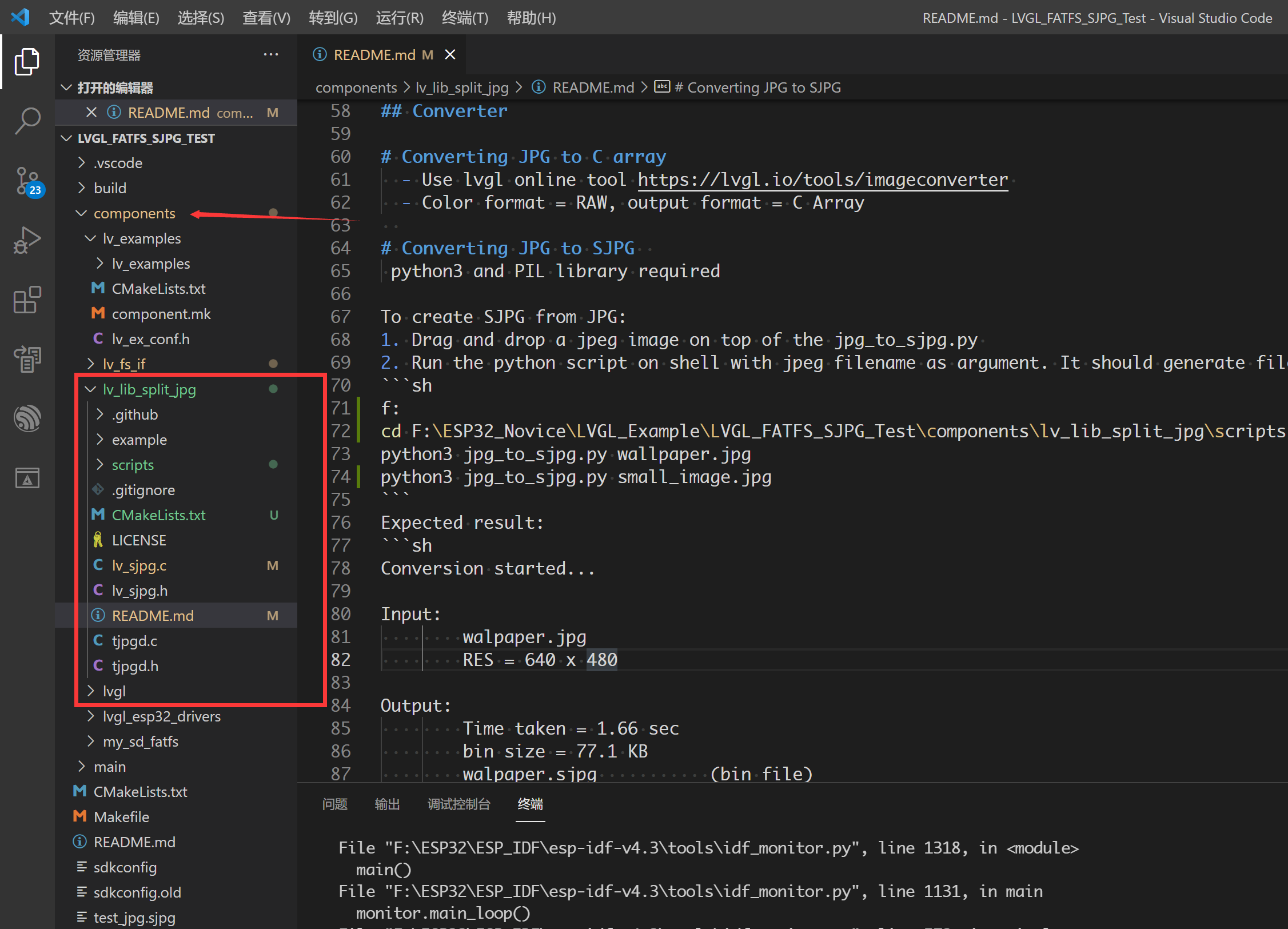Click the more actions ellipsis in 资源管理器 header
This screenshot has width=1288, height=929.
click(271, 54)
